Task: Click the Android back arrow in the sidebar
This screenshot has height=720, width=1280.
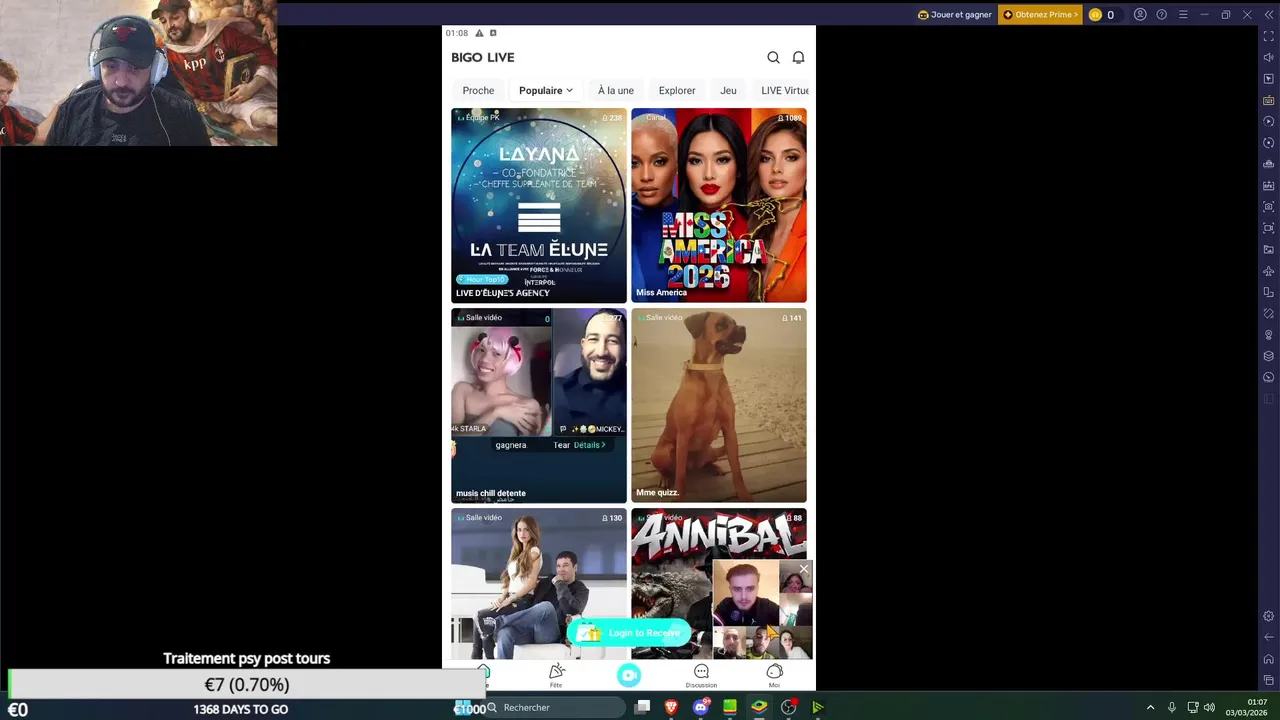Action: 1269,637
